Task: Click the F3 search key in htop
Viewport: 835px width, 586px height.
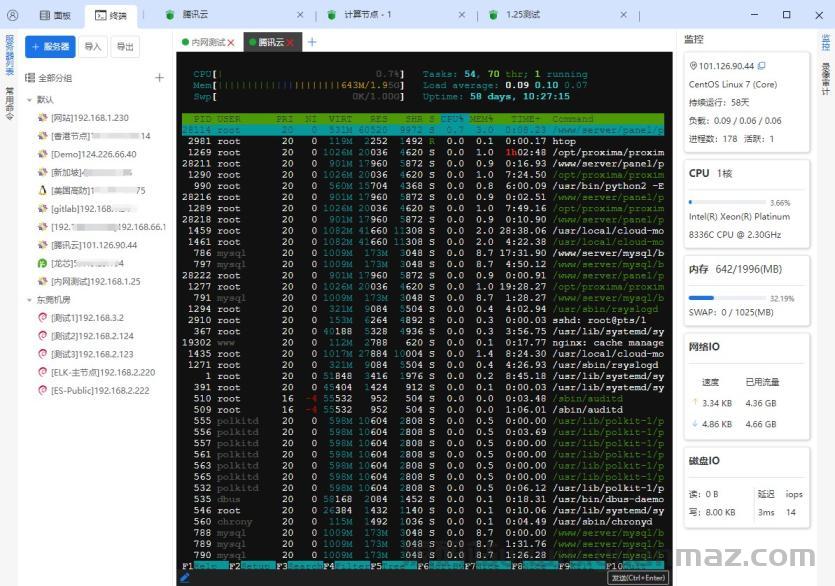Action: (300, 566)
